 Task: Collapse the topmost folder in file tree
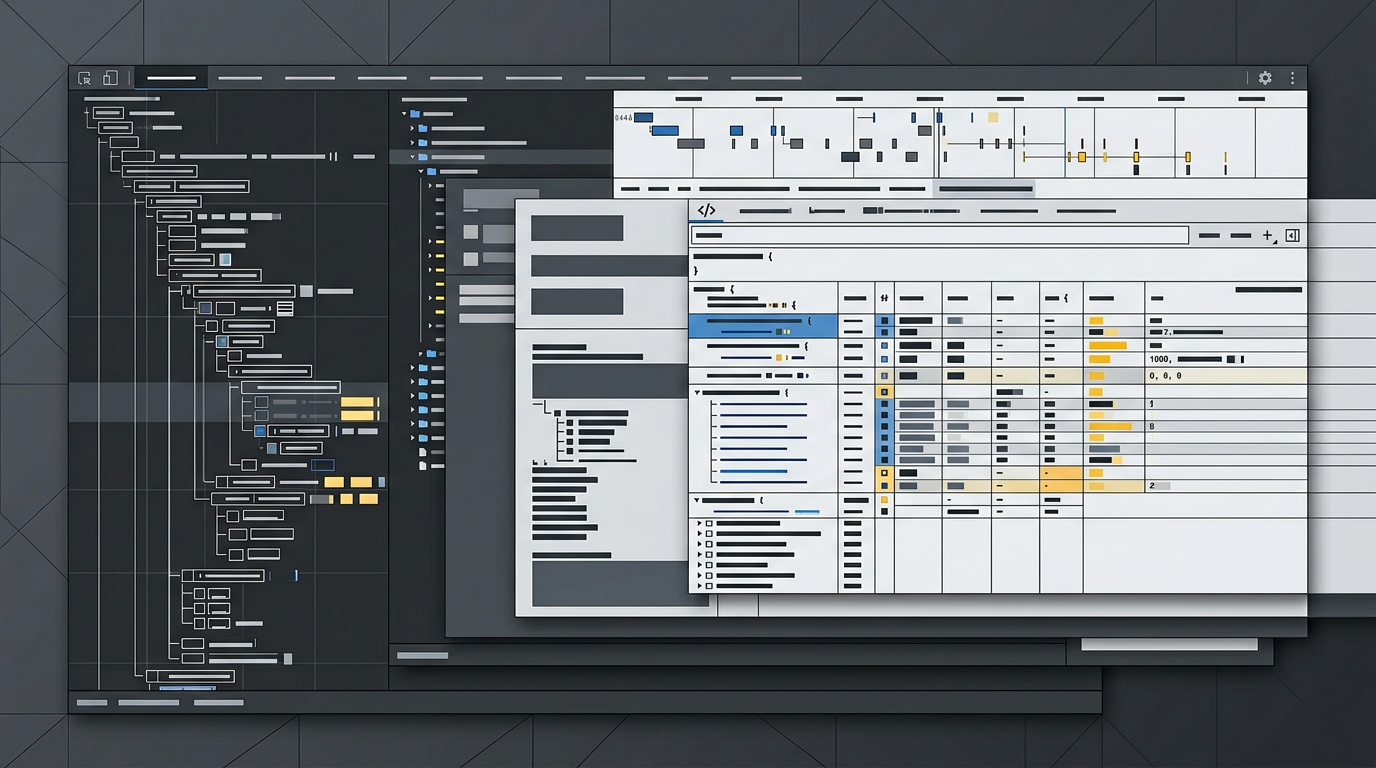tap(405, 114)
